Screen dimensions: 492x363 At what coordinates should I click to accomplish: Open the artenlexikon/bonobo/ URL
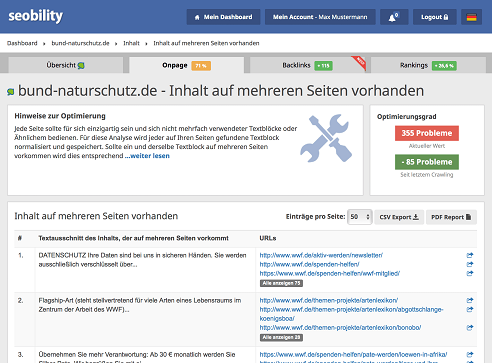[340, 328]
